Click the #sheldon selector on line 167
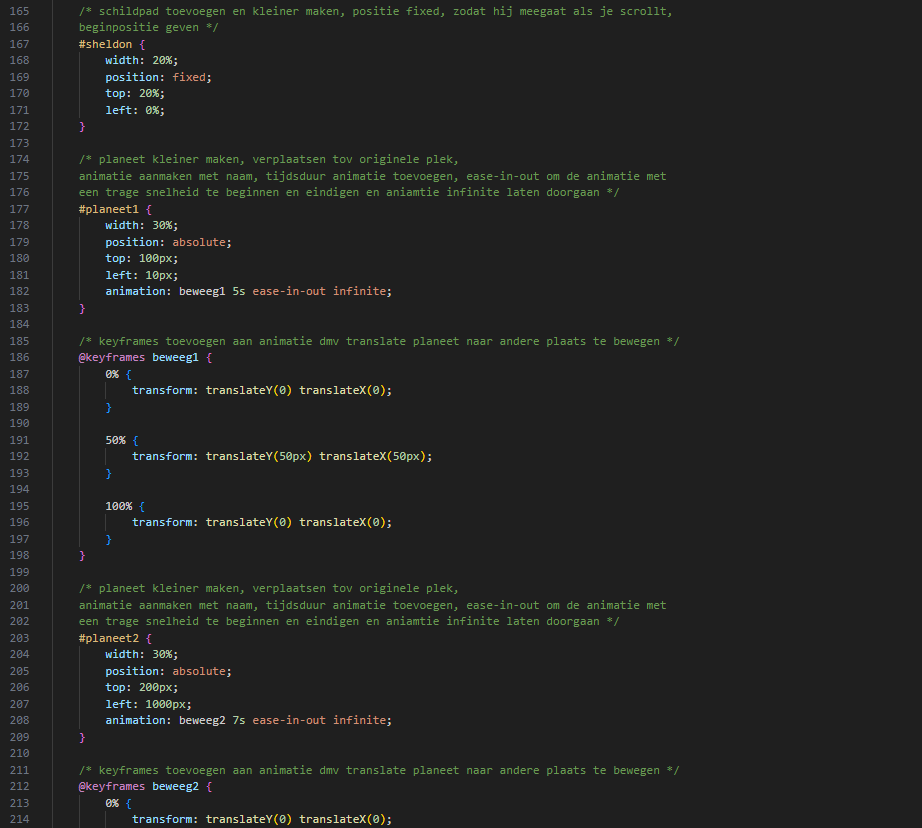Viewport: 922px width, 828px height. click(106, 44)
